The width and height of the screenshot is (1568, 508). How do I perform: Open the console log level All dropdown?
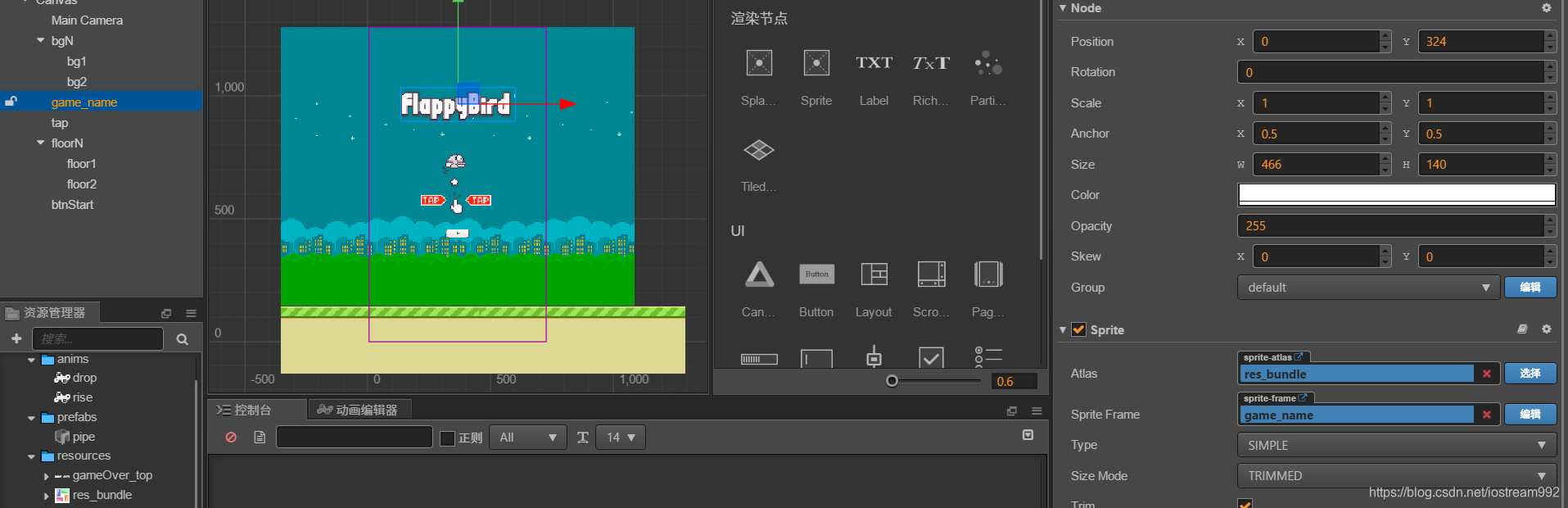click(528, 438)
